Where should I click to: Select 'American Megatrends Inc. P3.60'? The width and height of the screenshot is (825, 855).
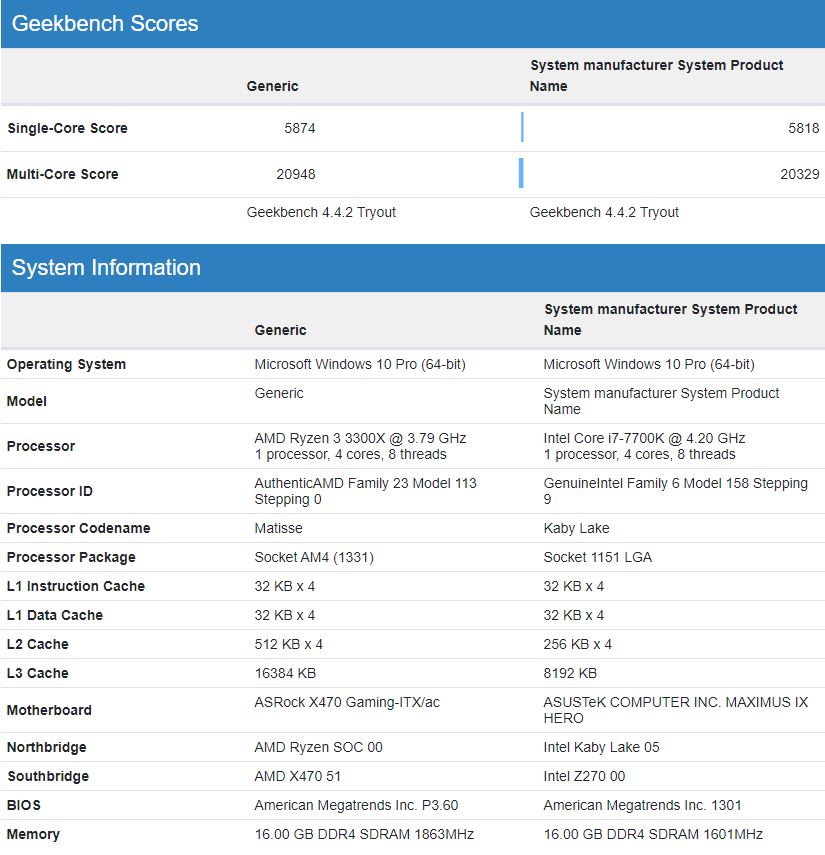click(x=356, y=805)
